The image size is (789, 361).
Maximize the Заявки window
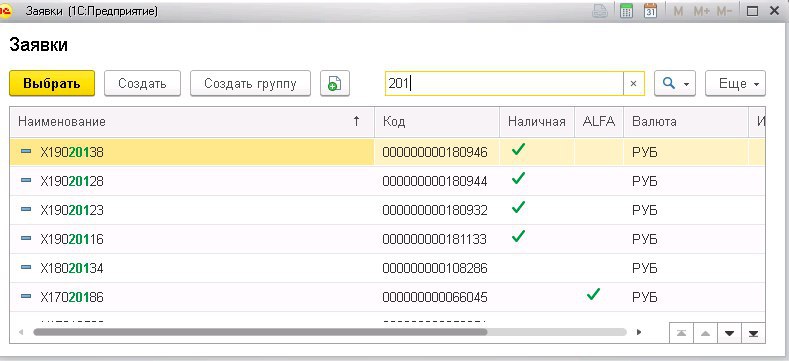(x=752, y=11)
